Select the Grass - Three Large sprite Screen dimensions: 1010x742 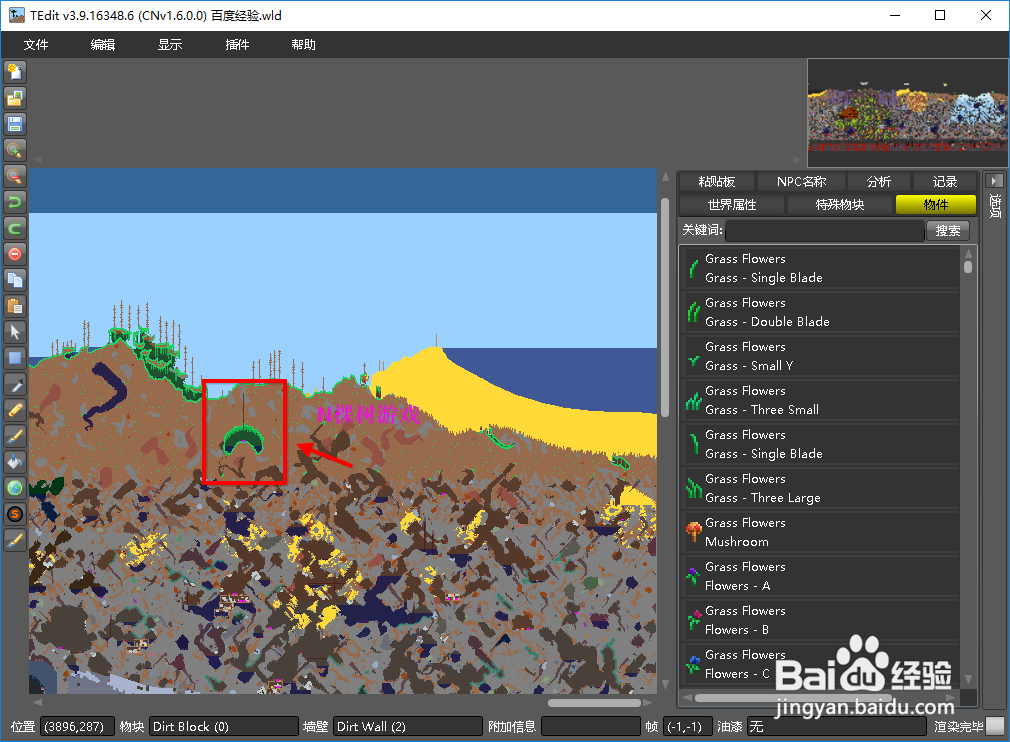click(x=820, y=488)
